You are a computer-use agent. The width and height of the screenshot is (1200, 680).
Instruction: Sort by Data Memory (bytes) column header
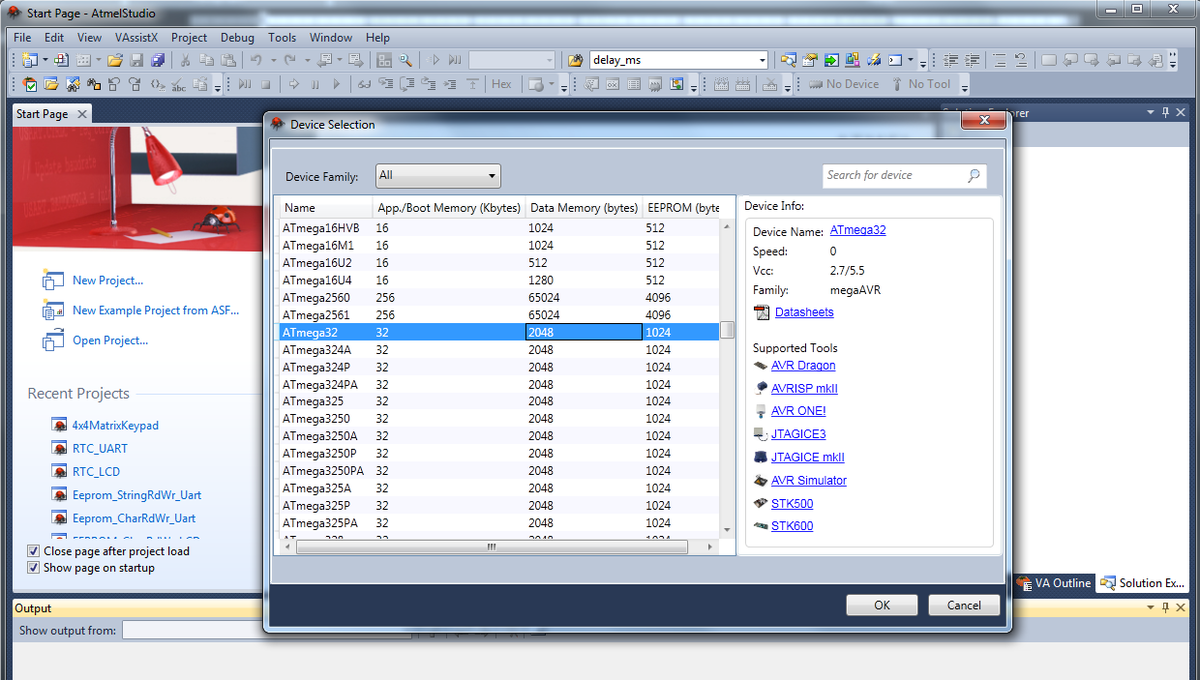(583, 208)
